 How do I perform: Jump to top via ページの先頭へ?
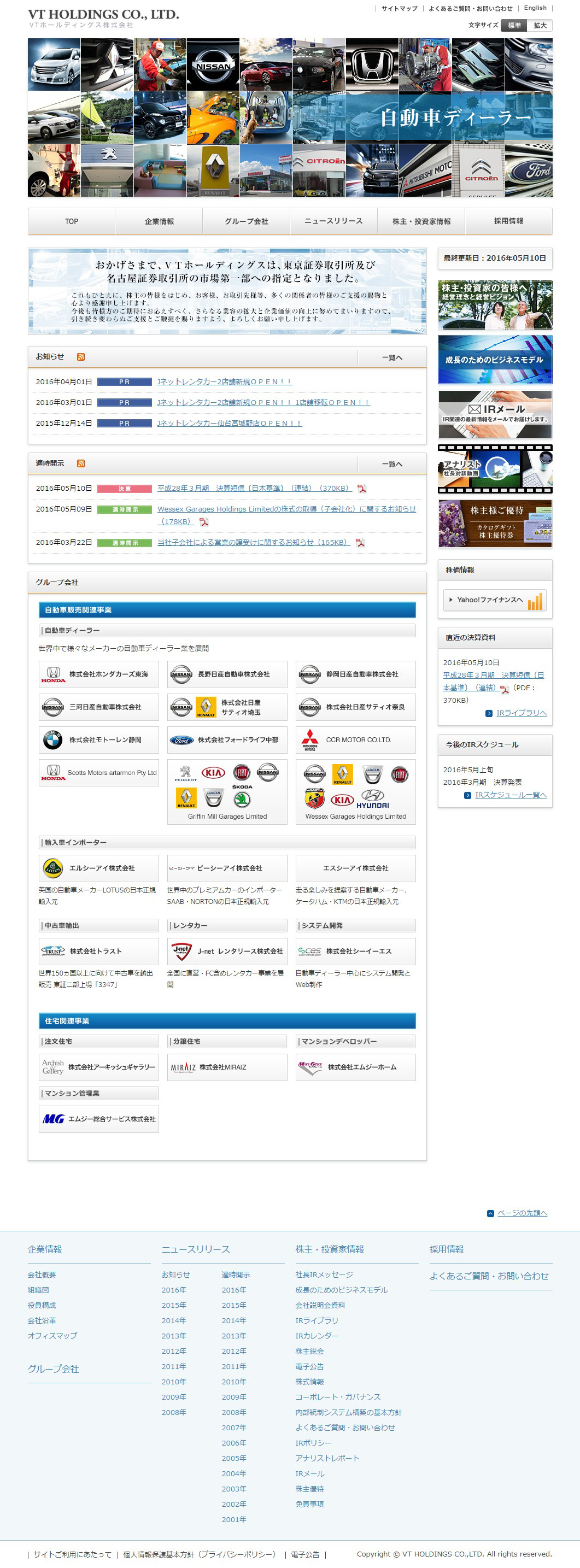[x=522, y=1213]
